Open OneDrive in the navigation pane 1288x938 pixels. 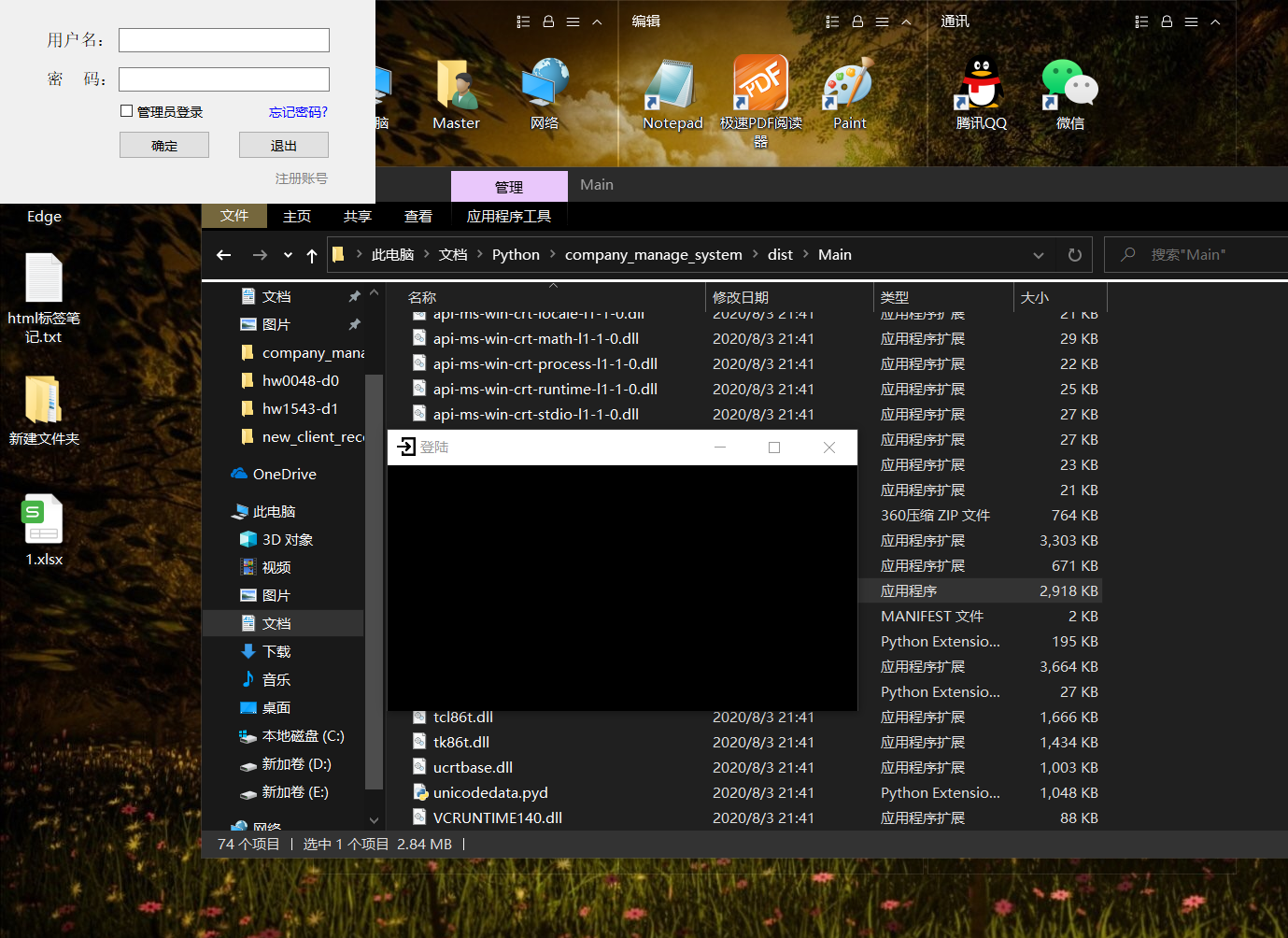(x=284, y=474)
